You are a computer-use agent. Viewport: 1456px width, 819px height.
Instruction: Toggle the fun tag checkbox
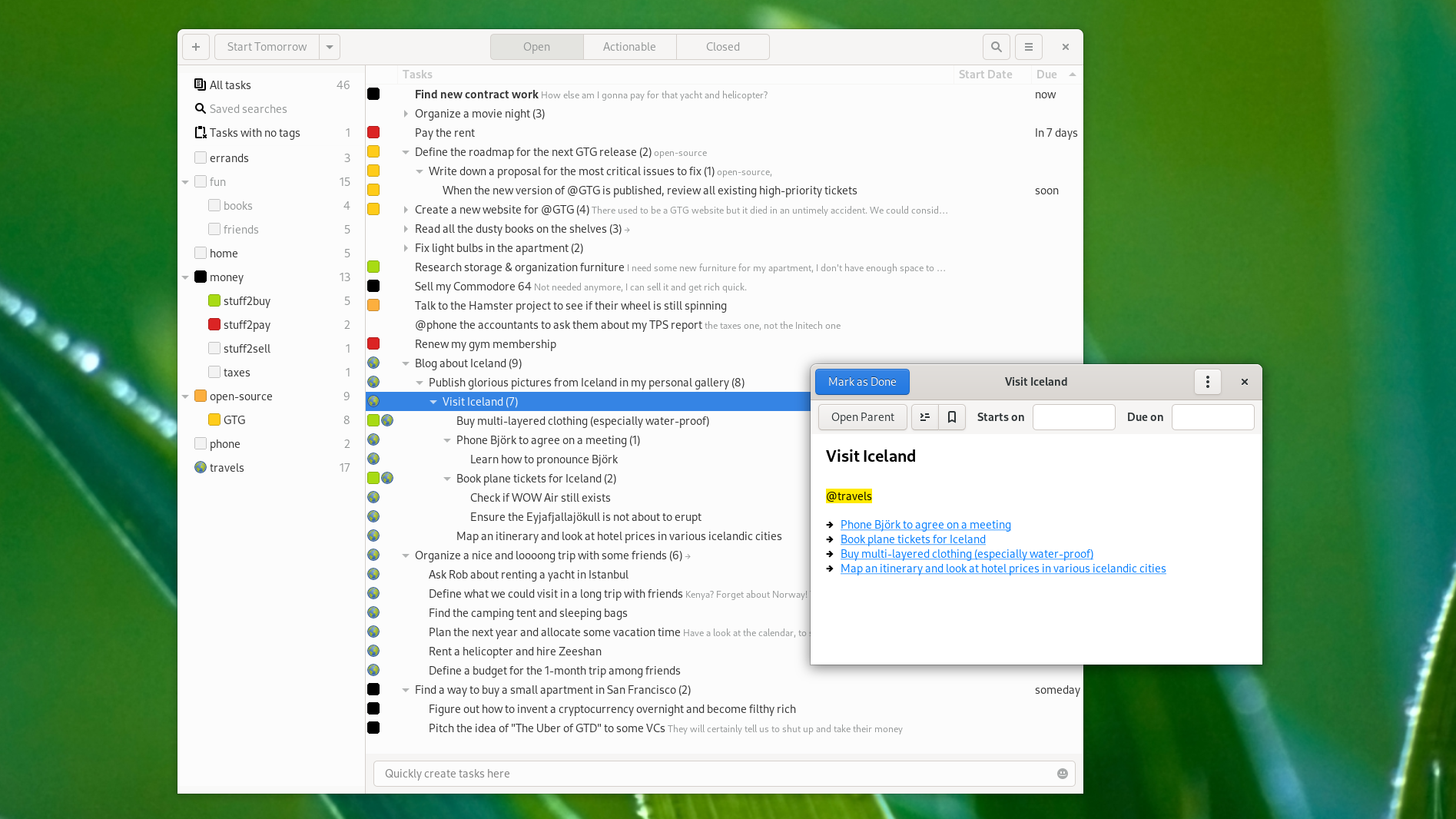point(201,181)
